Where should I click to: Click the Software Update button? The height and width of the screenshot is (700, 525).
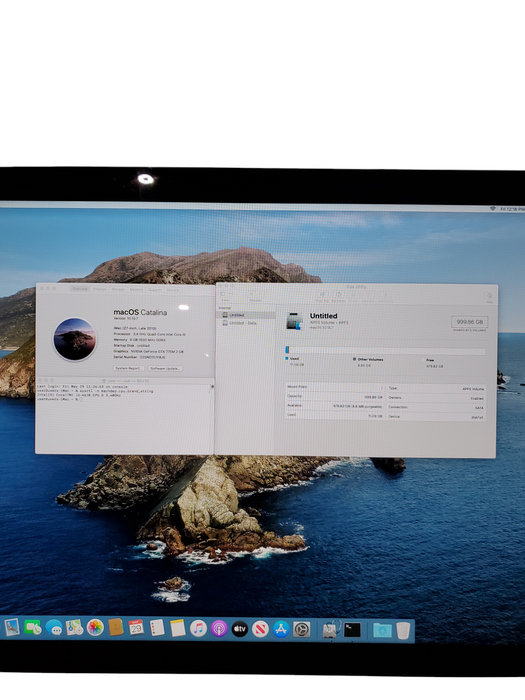(x=165, y=369)
